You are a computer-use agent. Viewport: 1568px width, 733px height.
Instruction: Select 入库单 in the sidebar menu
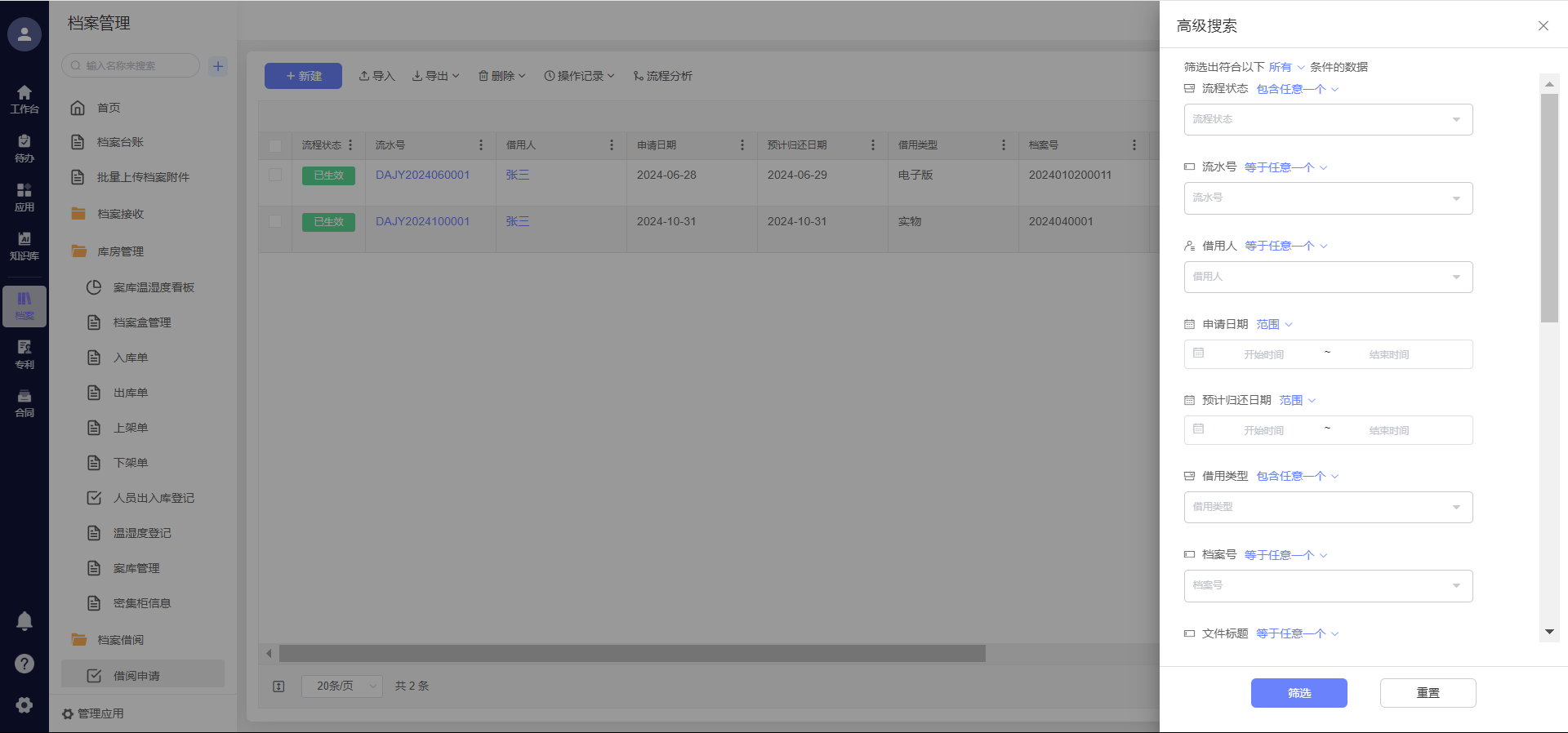pos(131,358)
